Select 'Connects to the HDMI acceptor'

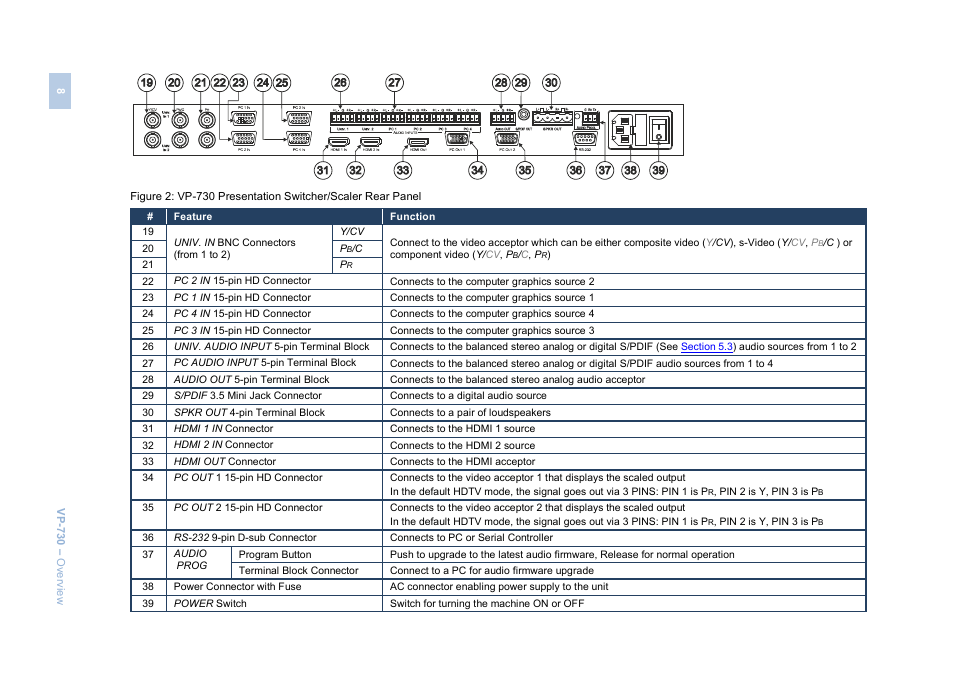point(462,462)
